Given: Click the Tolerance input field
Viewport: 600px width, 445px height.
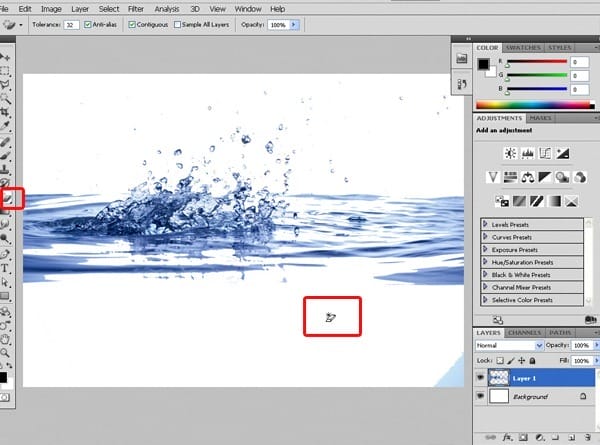Looking at the screenshot, I should 71,25.
